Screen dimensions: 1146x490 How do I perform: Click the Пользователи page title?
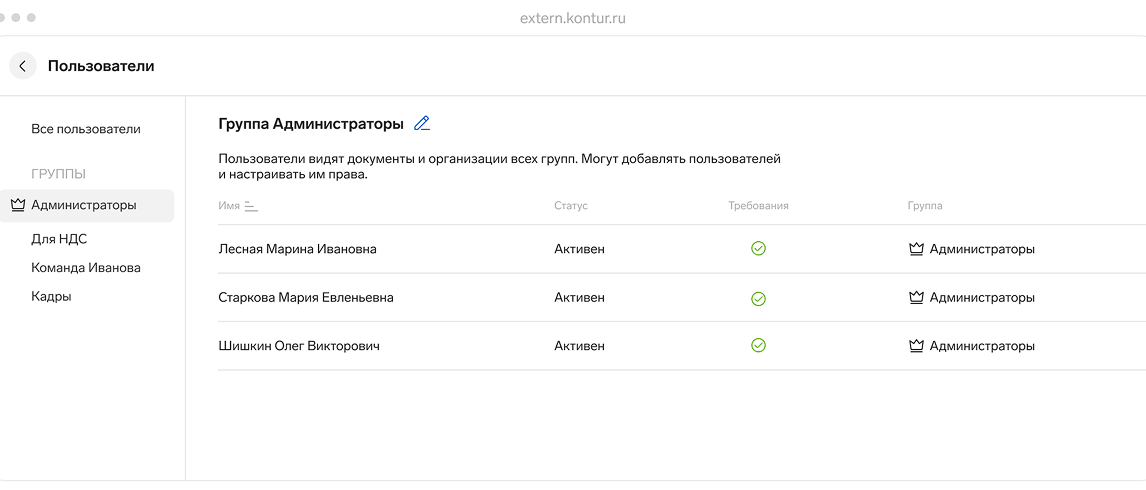click(102, 66)
